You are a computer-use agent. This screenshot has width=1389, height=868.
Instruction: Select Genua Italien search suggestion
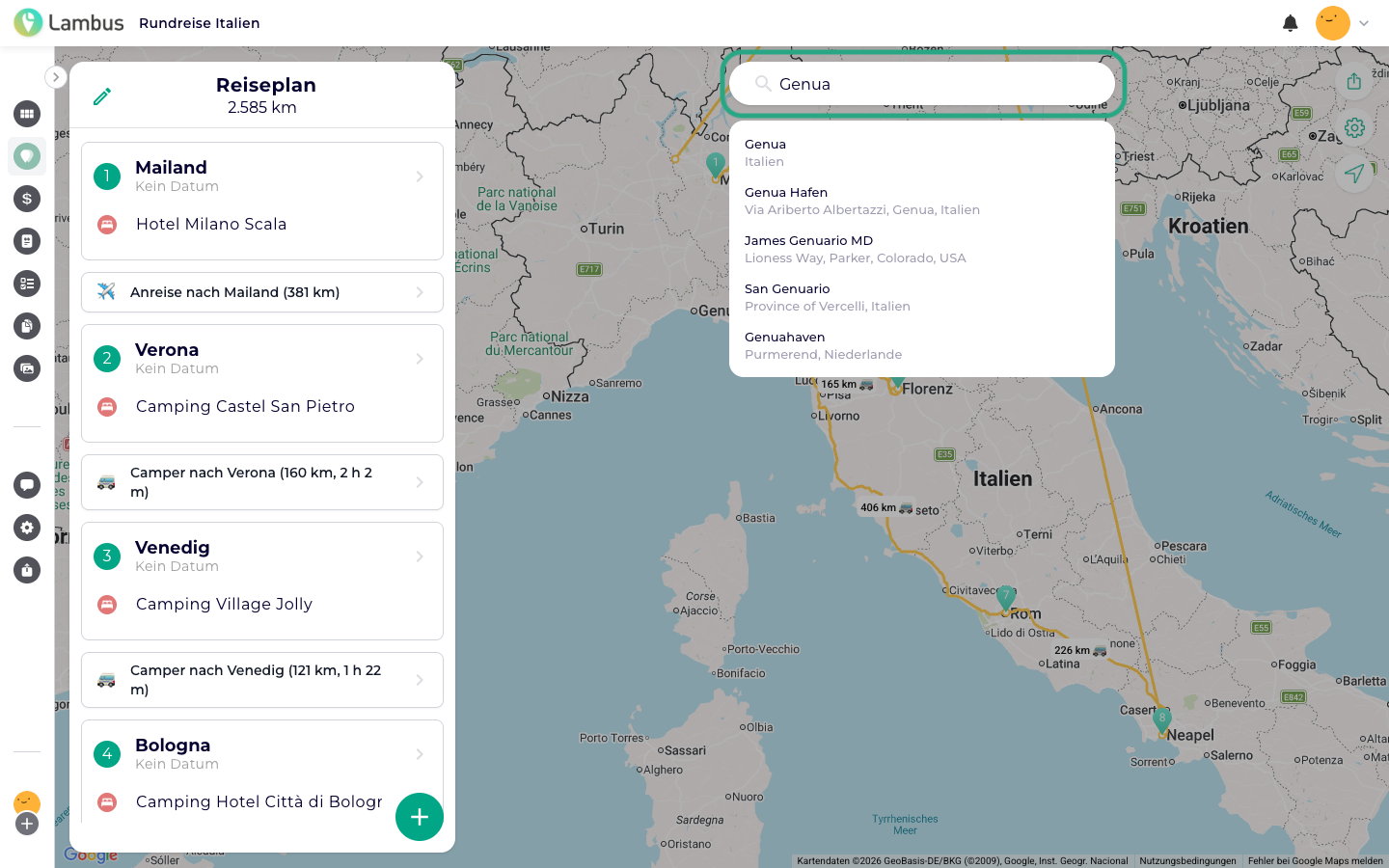pyautogui.click(x=922, y=152)
